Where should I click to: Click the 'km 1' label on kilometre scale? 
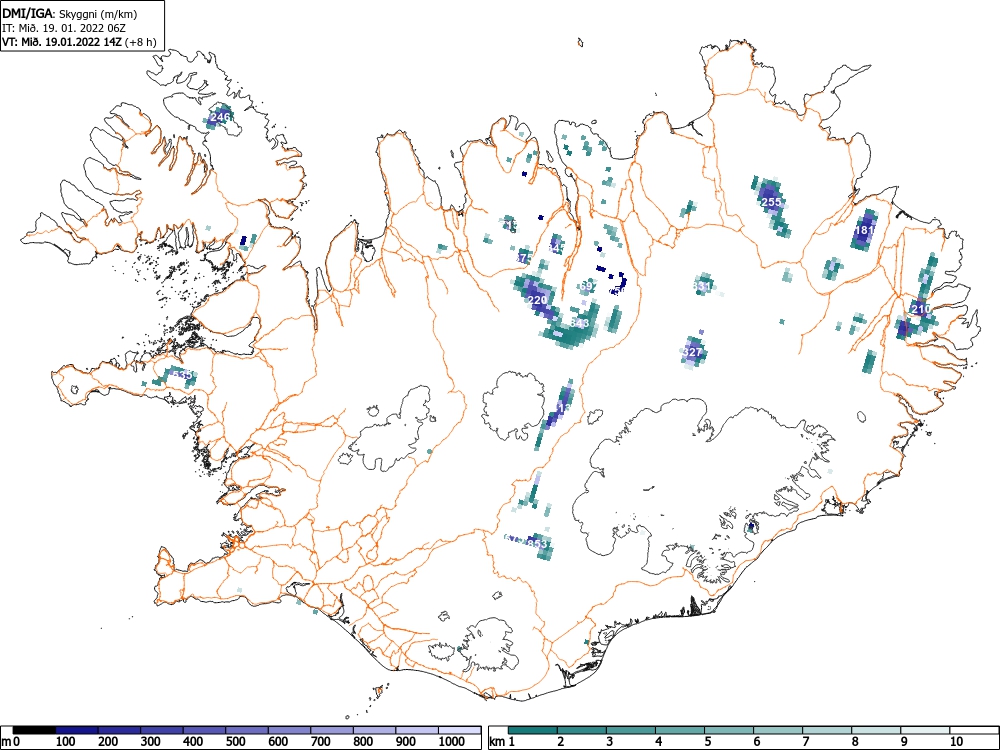coord(502,742)
